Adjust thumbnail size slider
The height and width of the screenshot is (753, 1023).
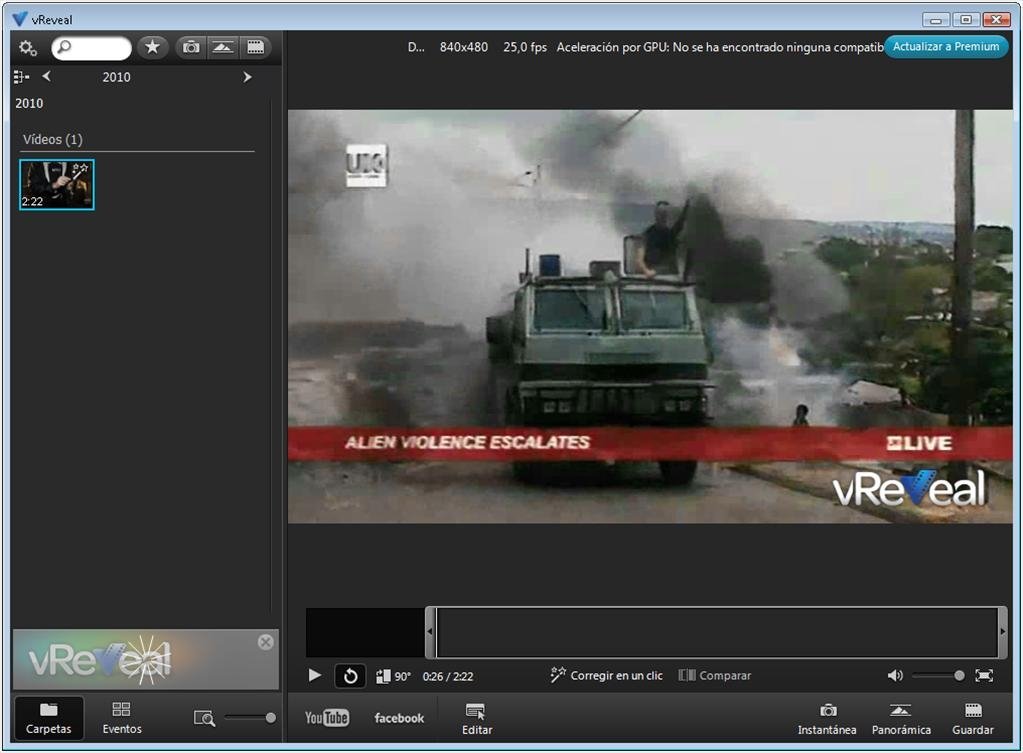point(250,718)
